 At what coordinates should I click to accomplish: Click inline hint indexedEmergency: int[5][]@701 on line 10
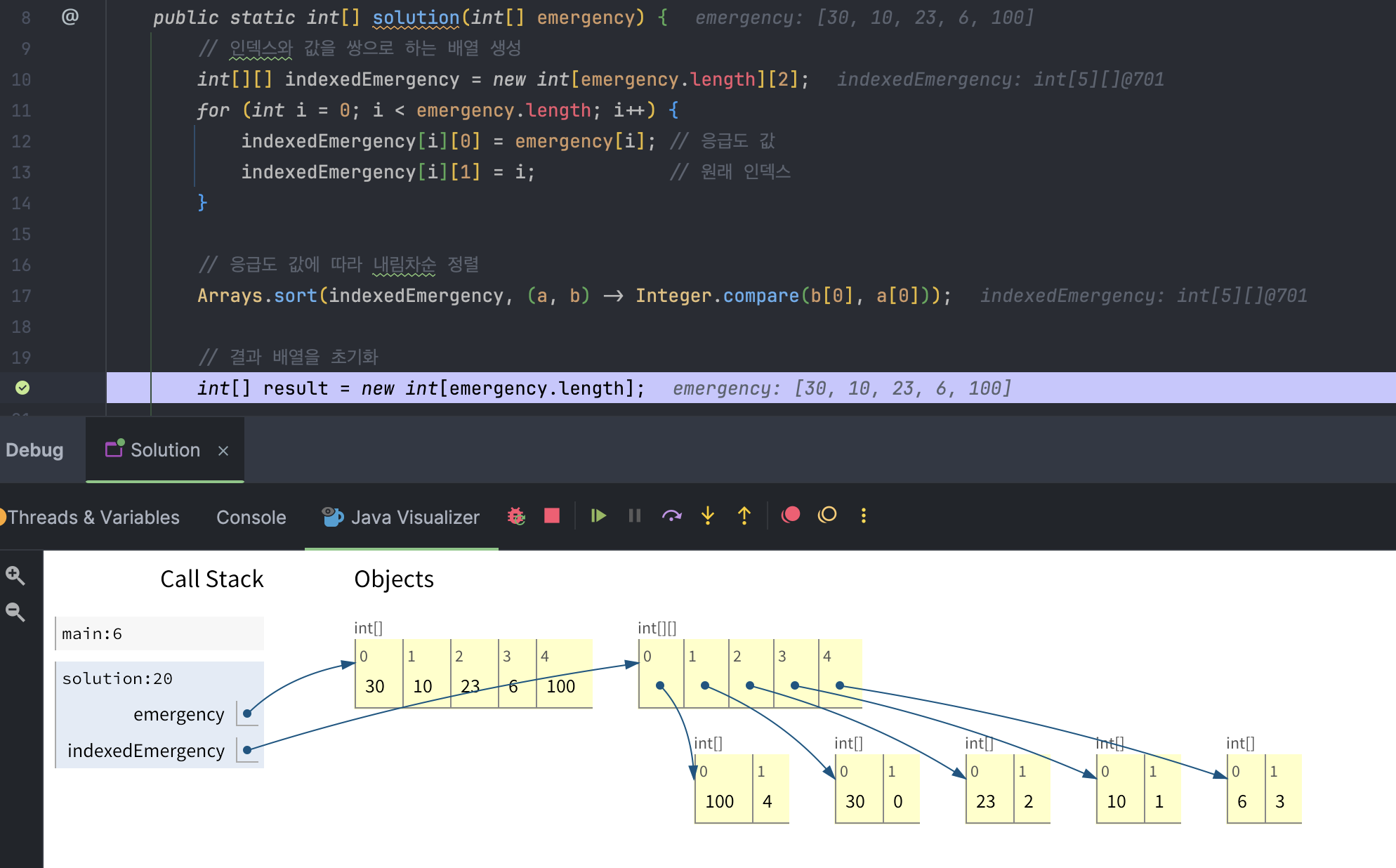coord(1001,79)
